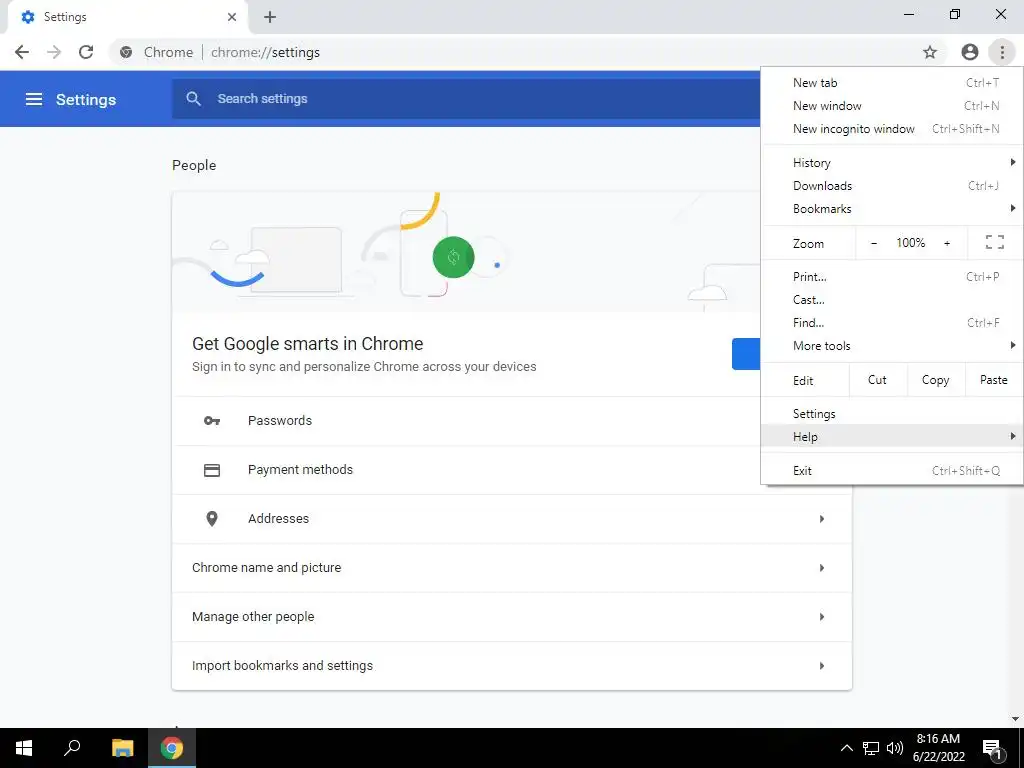Click the browser back arrow

(22, 52)
